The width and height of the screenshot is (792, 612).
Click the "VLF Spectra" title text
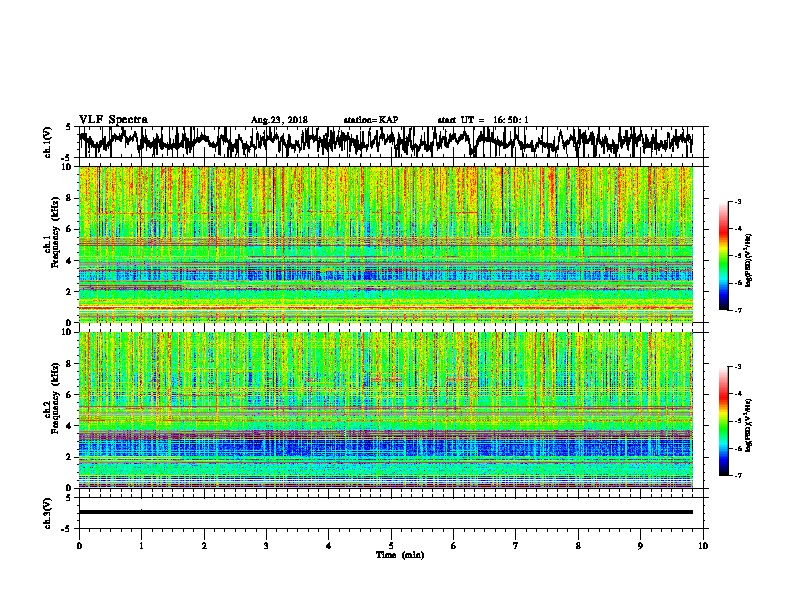pos(113,120)
